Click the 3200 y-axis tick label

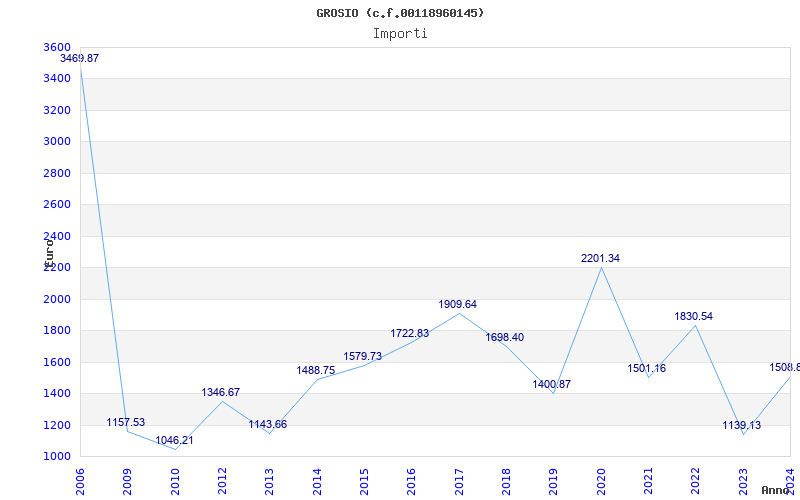click(57, 110)
